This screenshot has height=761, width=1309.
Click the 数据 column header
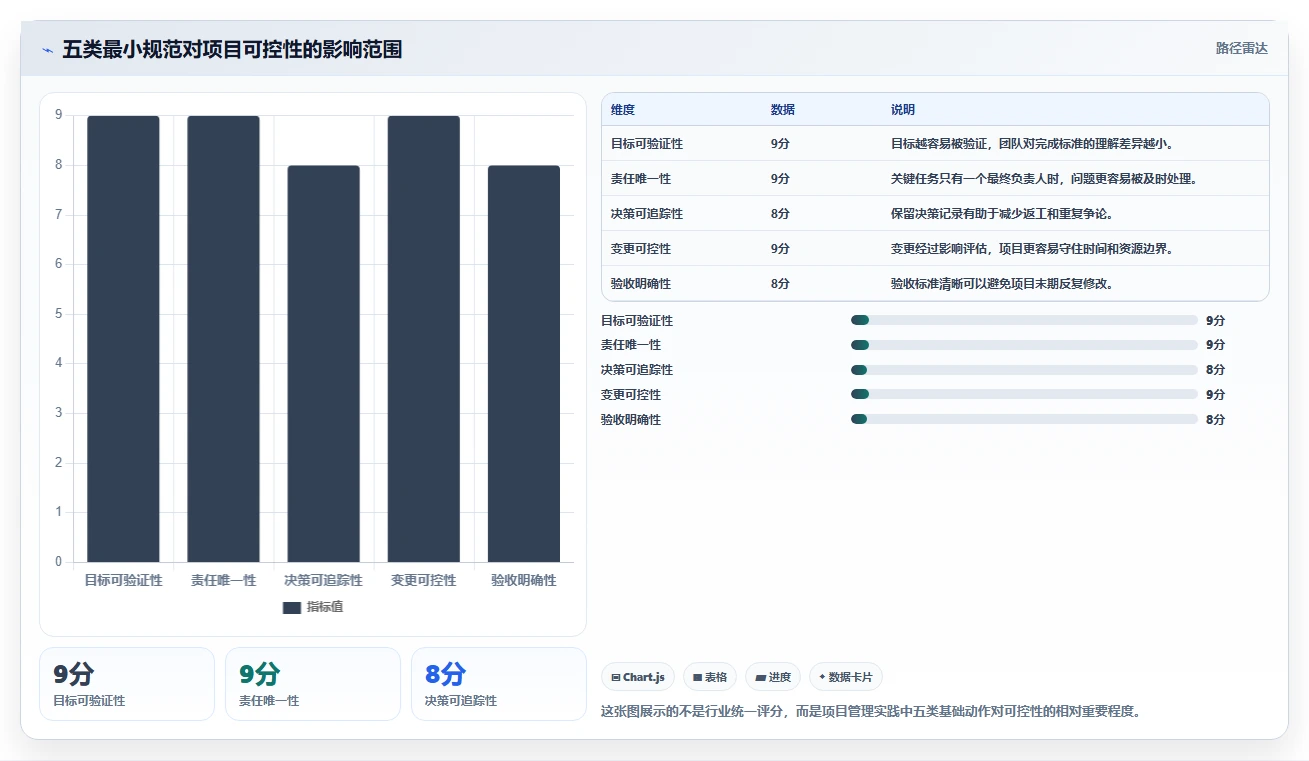(783, 110)
